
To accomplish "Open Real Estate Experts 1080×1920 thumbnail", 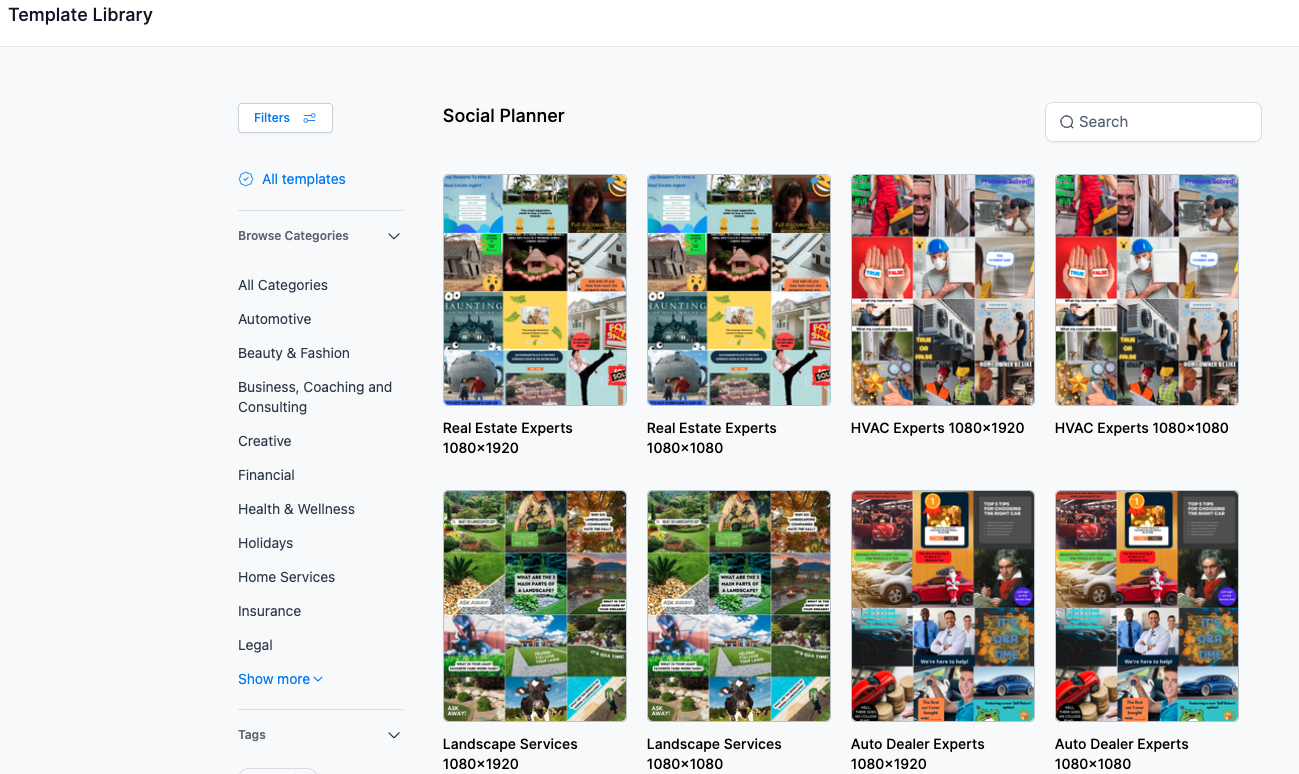I will pyautogui.click(x=535, y=290).
